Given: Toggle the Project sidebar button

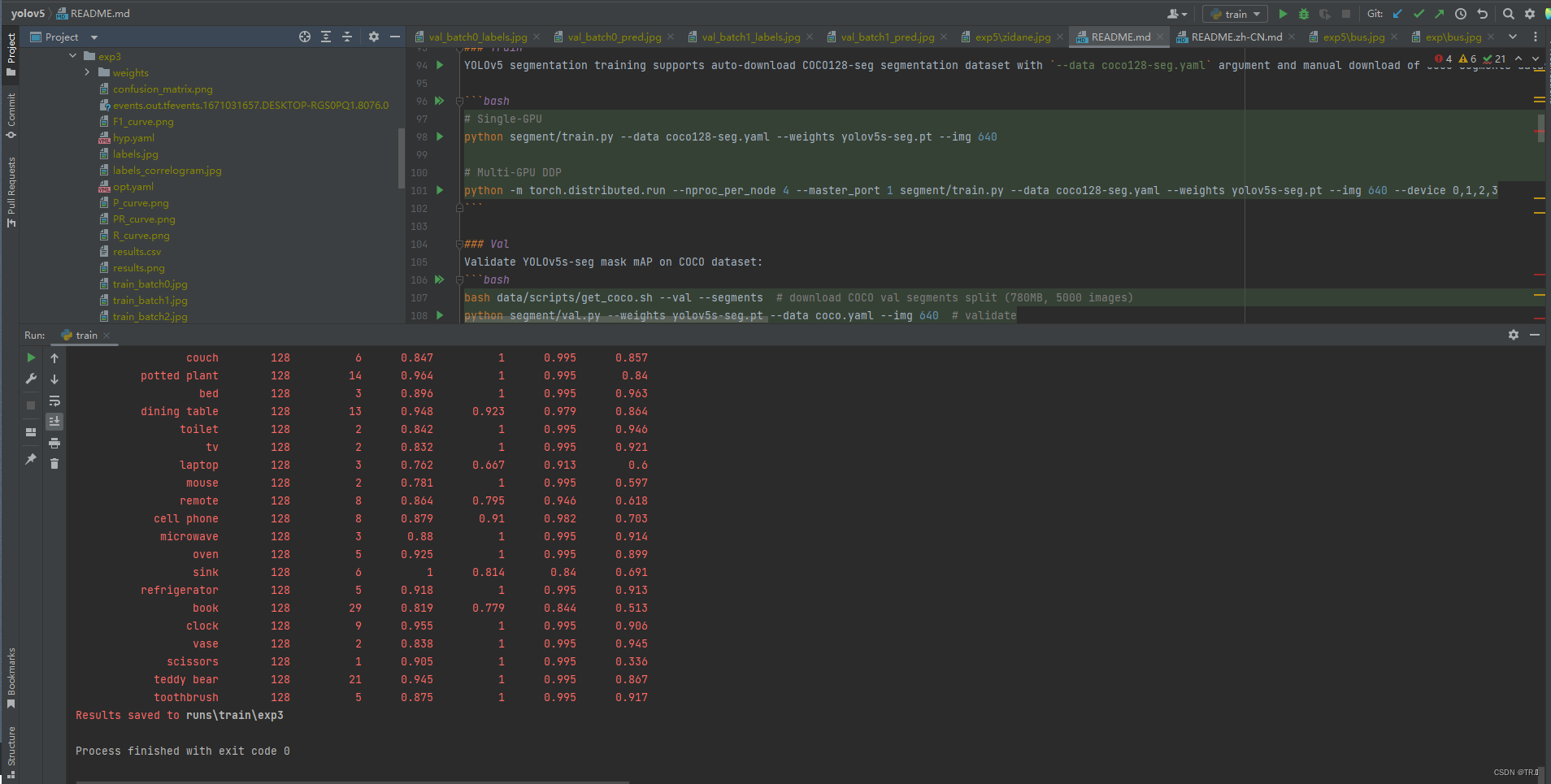Looking at the screenshot, I should (x=11, y=54).
